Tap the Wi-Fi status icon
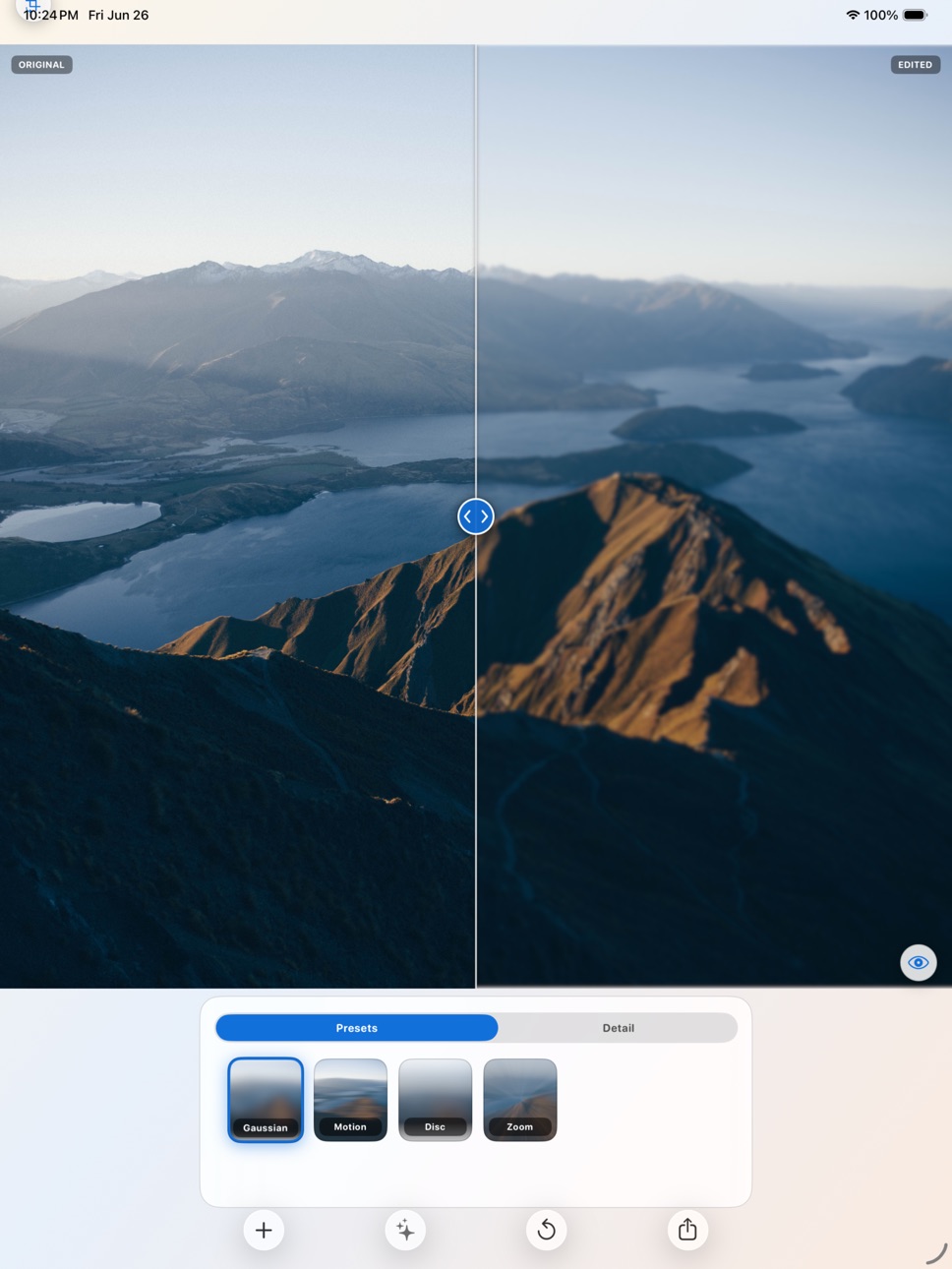Image resolution: width=952 pixels, height=1269 pixels. tap(853, 15)
